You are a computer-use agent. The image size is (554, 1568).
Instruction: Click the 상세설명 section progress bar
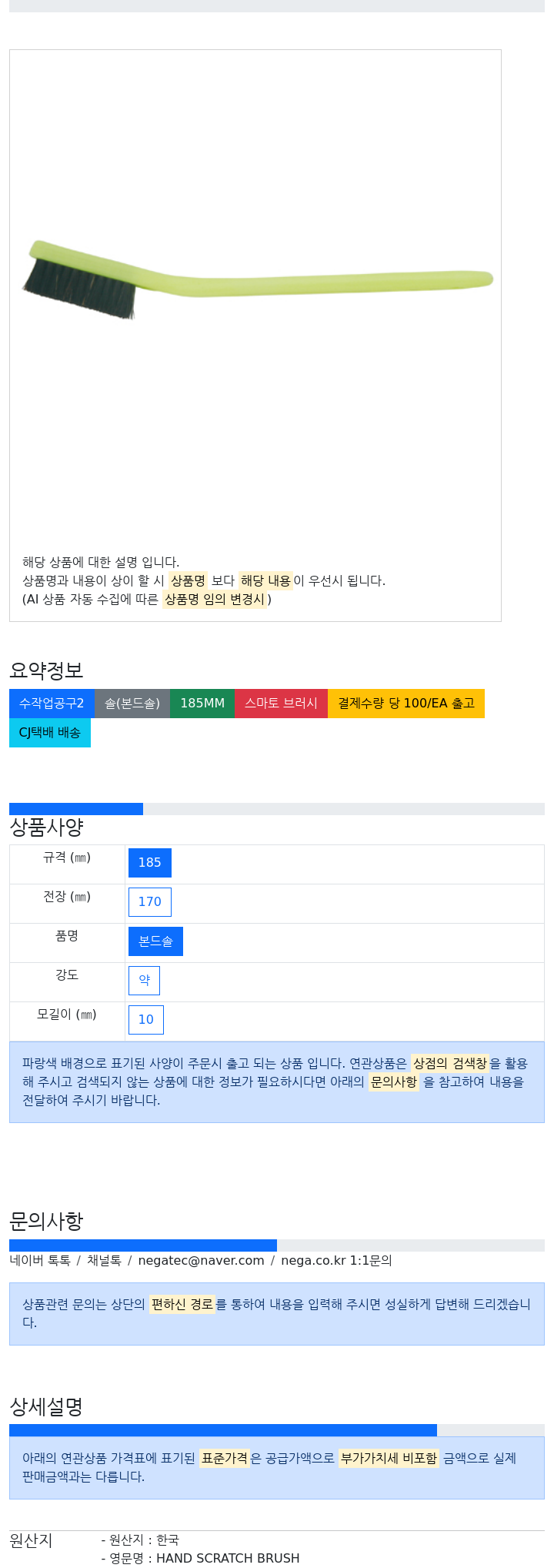coord(277,1430)
